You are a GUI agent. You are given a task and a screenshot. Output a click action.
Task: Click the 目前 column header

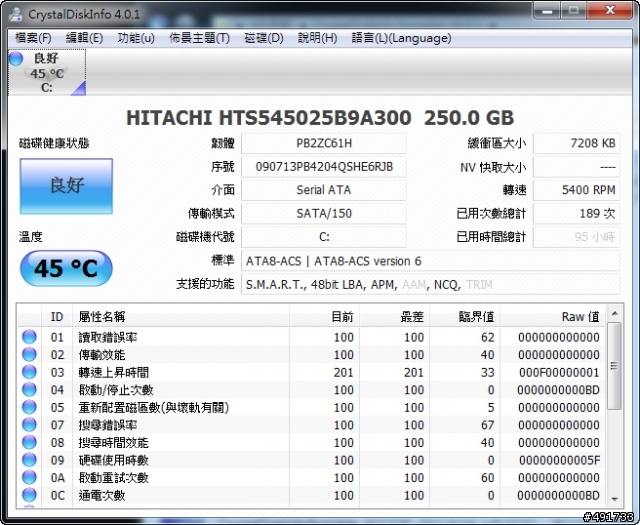[324, 316]
